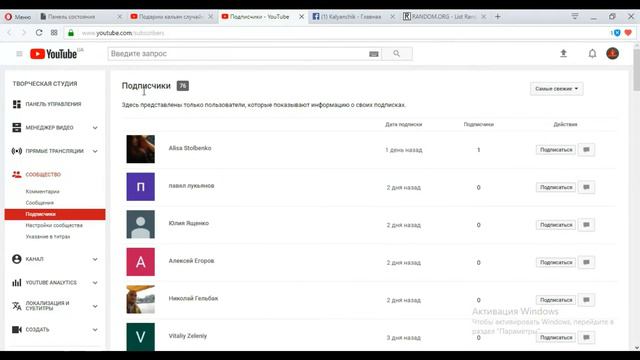Go back with the browser back arrow
Viewport: 640px width, 360px height.
point(9,33)
